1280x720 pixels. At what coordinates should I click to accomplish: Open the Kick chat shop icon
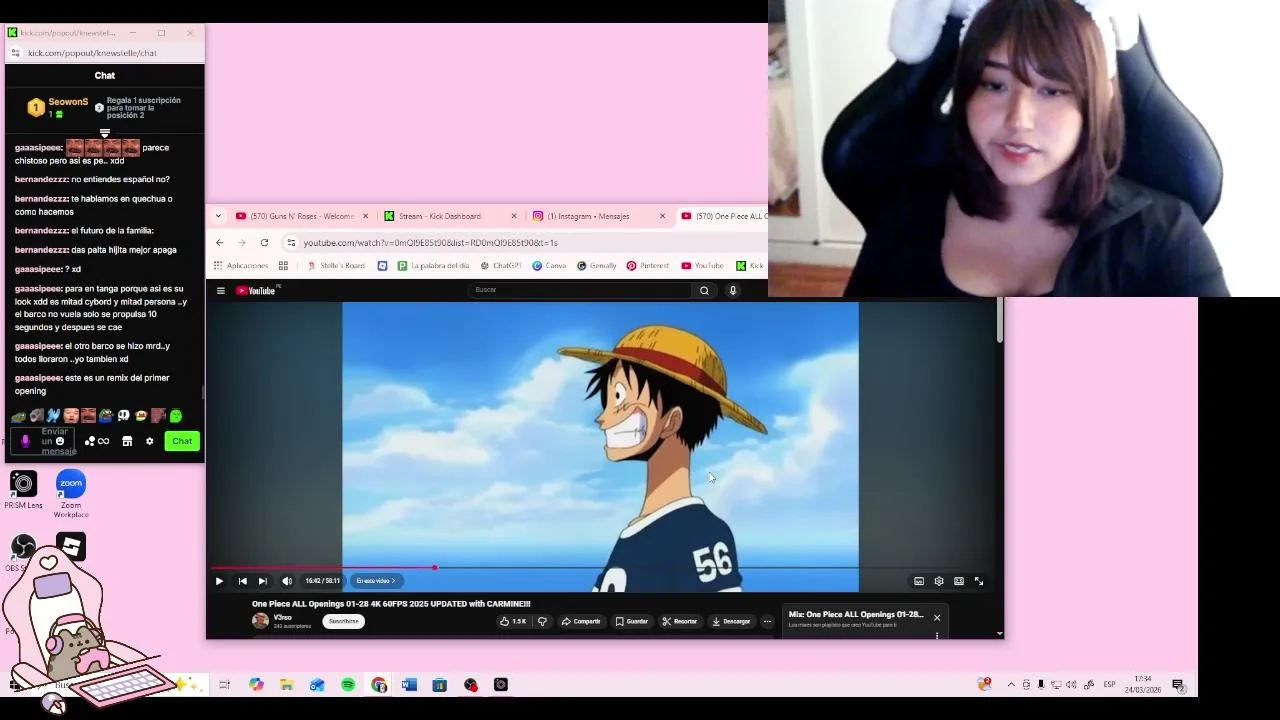click(x=127, y=441)
